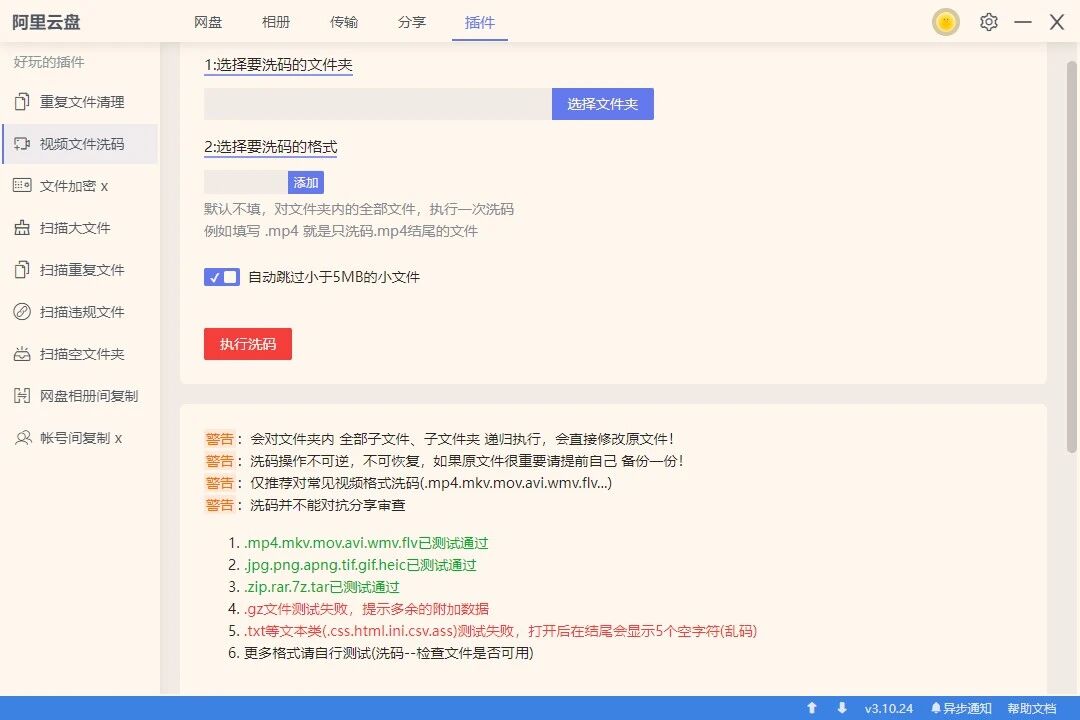Switch to the 相册 tab

276,22
